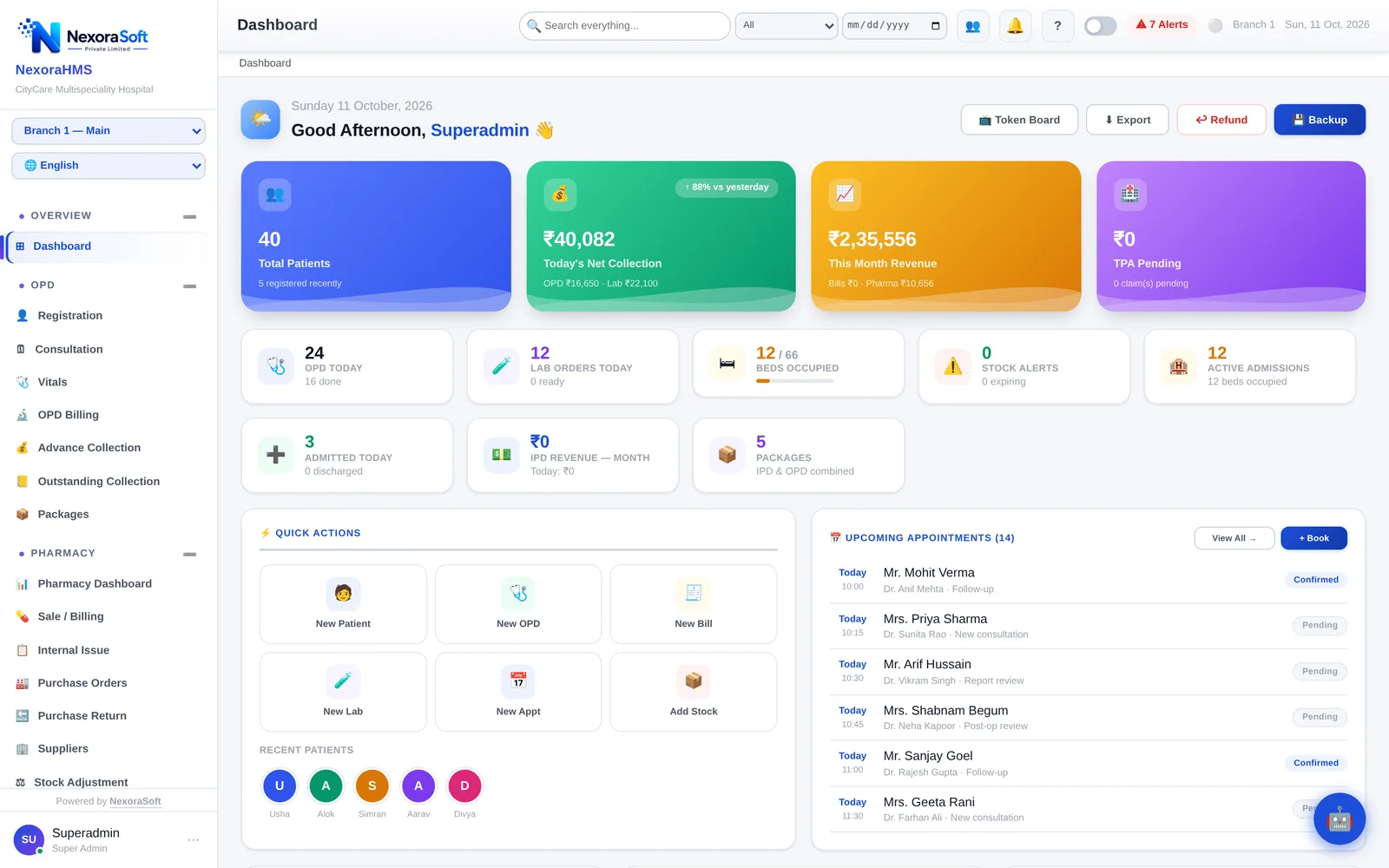Click the New OPD stethoscope icon
The width and height of the screenshot is (1389, 868).
[x=518, y=594]
